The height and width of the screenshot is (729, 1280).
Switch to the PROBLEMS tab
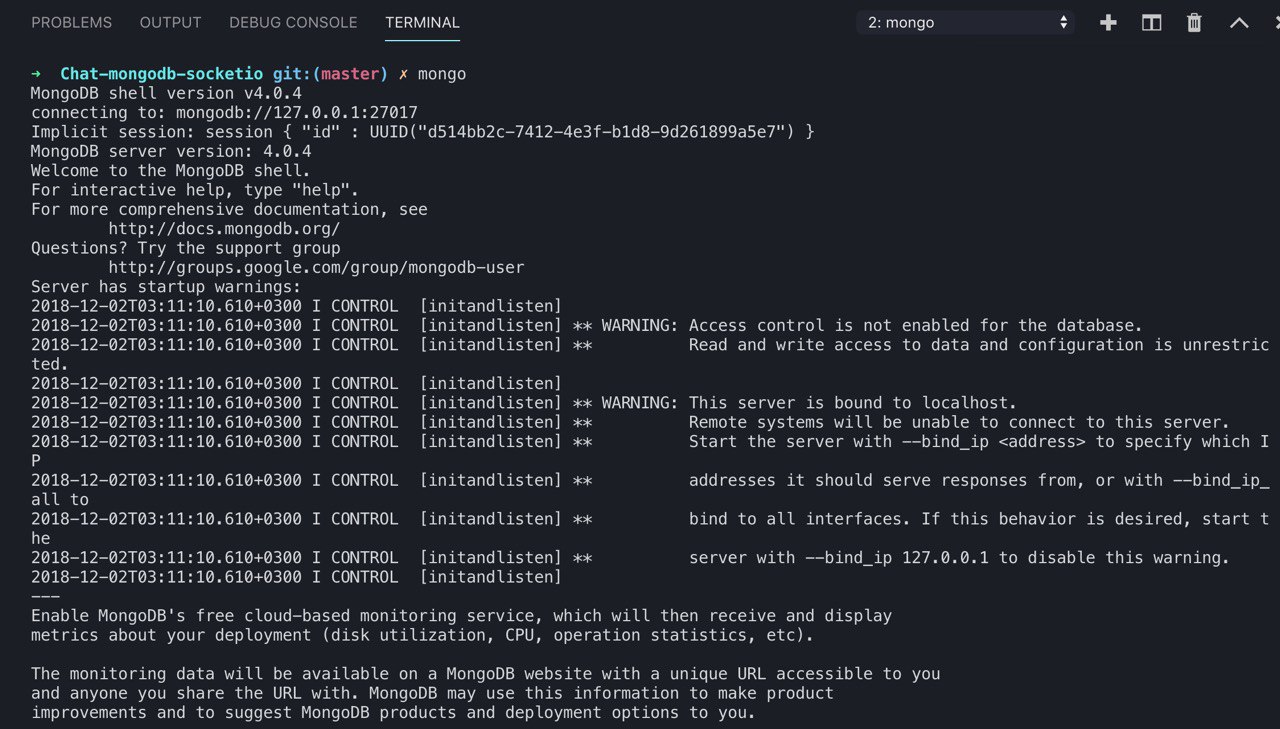click(x=71, y=22)
